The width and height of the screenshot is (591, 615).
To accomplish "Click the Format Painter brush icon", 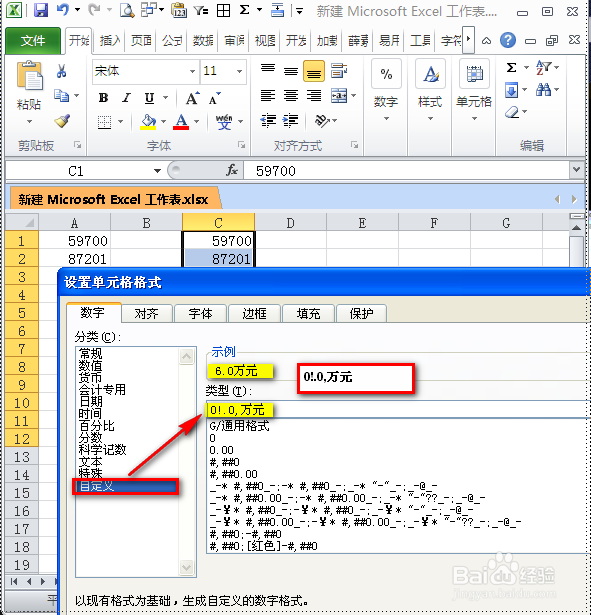I will tap(62, 121).
